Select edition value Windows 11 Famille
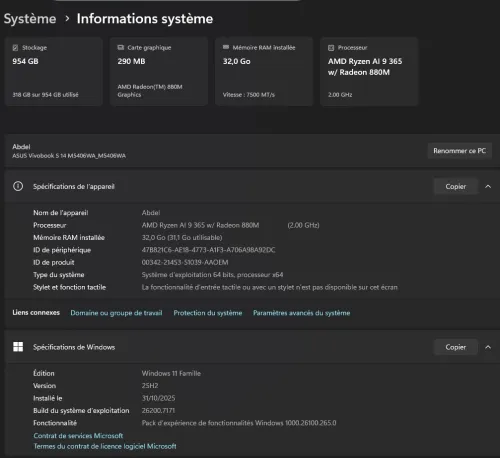Image resolution: width=500 pixels, height=458 pixels. (171, 373)
